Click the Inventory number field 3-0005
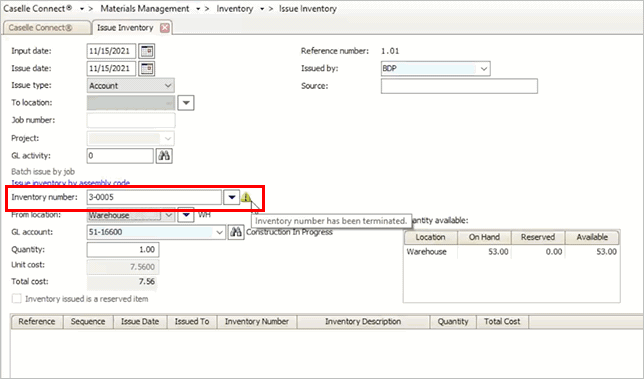 [x=154, y=198]
